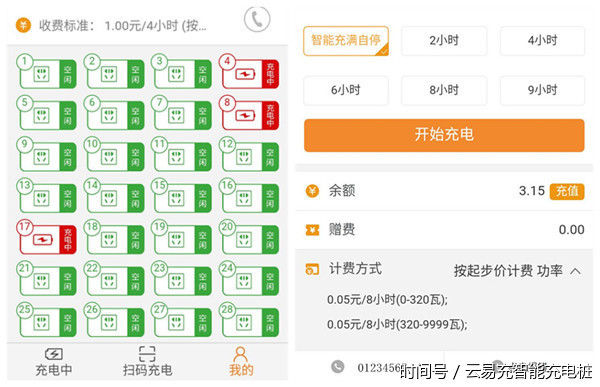Open charging socket number 4
The width and height of the screenshot is (600, 387).
(249, 72)
